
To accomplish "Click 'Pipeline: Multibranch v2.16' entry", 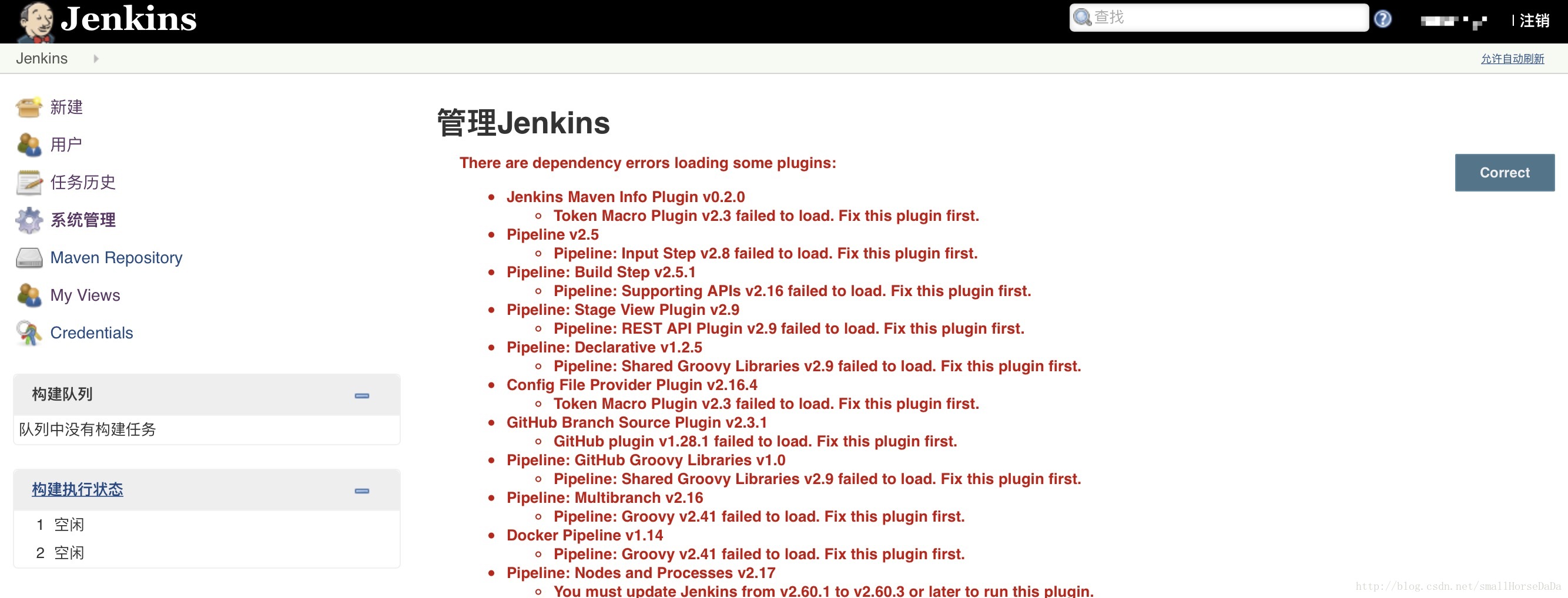I will tap(604, 498).
